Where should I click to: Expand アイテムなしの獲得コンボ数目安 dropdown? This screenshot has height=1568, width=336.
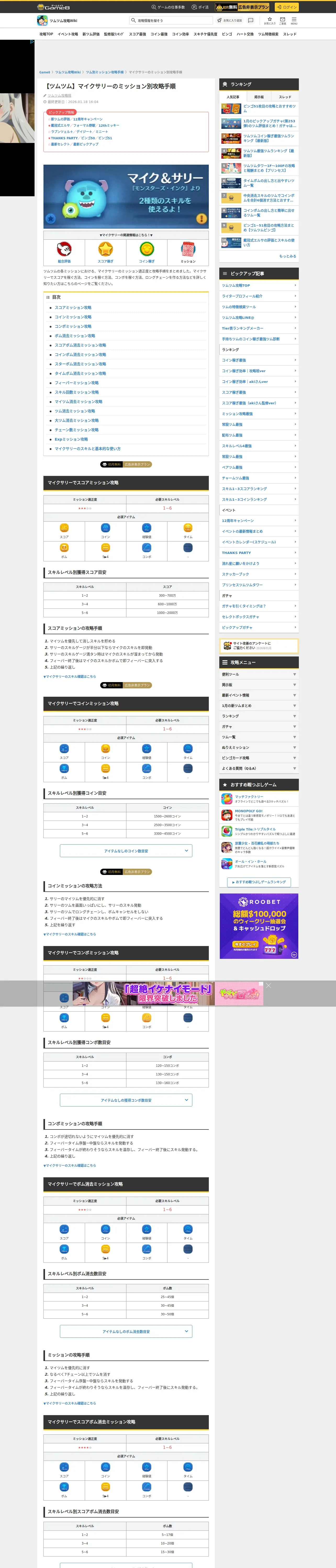(126, 1100)
